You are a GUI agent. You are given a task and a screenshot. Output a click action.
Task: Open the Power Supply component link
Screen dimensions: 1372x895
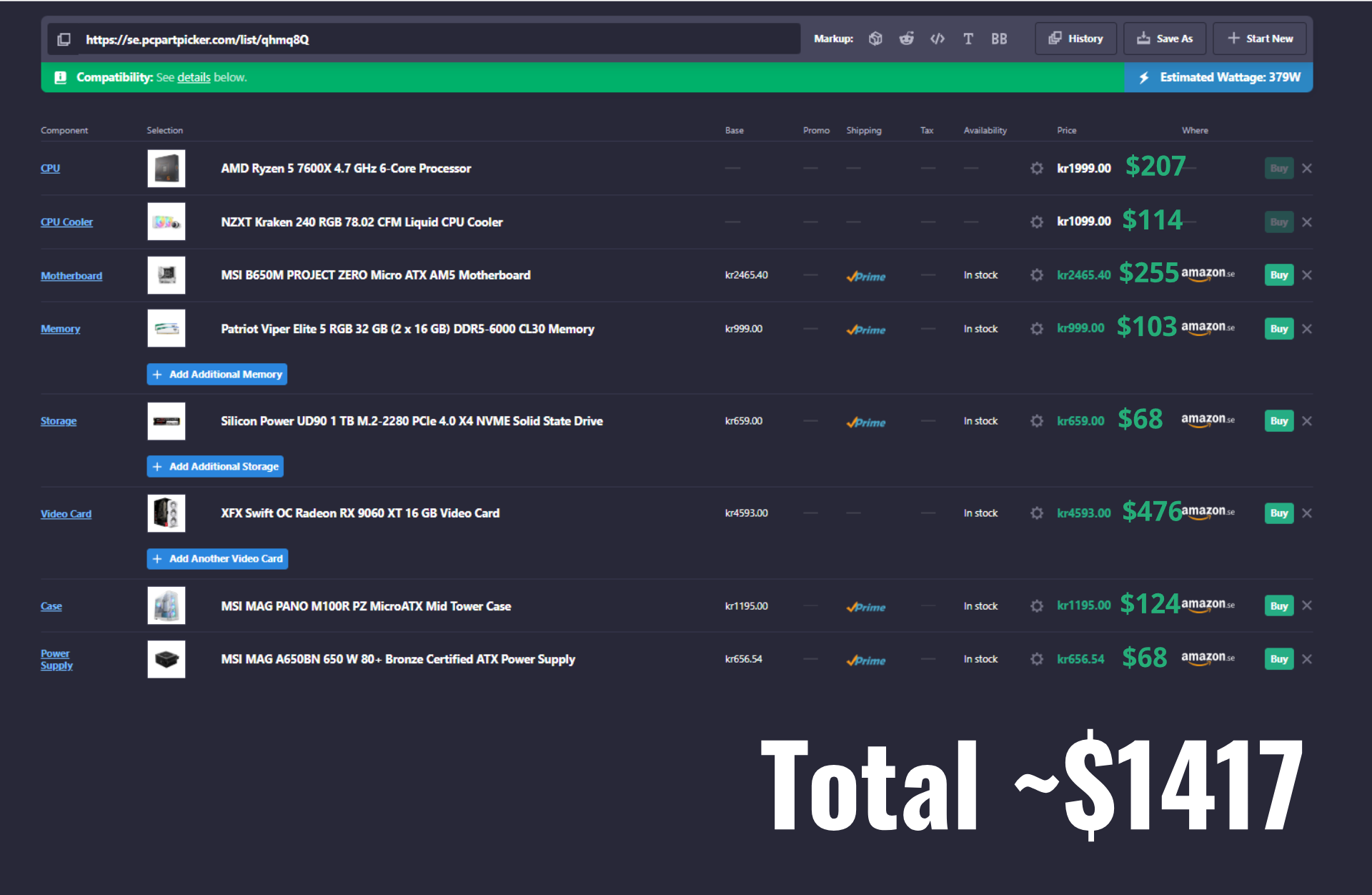click(x=56, y=659)
